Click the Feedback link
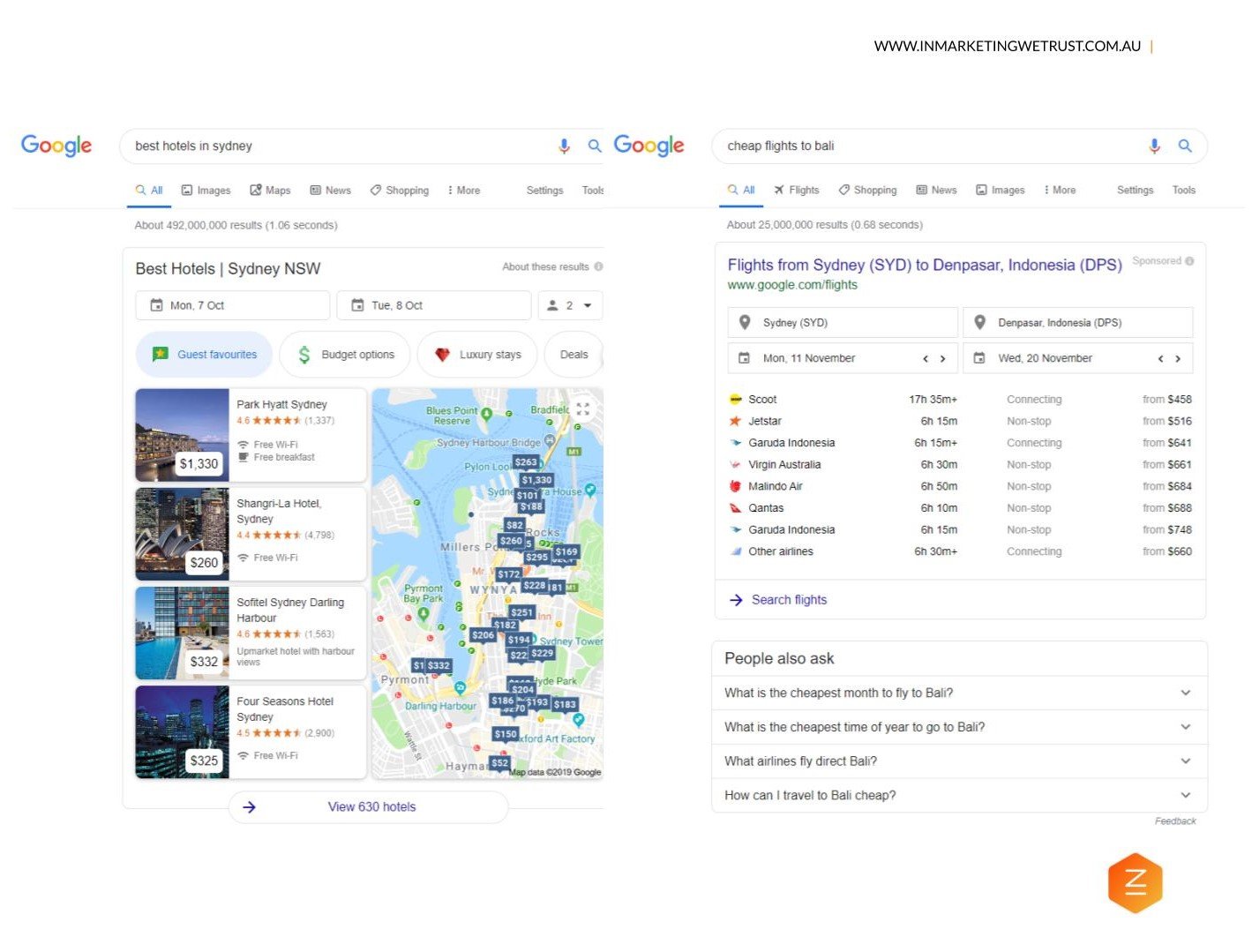This screenshot has width=1252, height=952. (1175, 821)
